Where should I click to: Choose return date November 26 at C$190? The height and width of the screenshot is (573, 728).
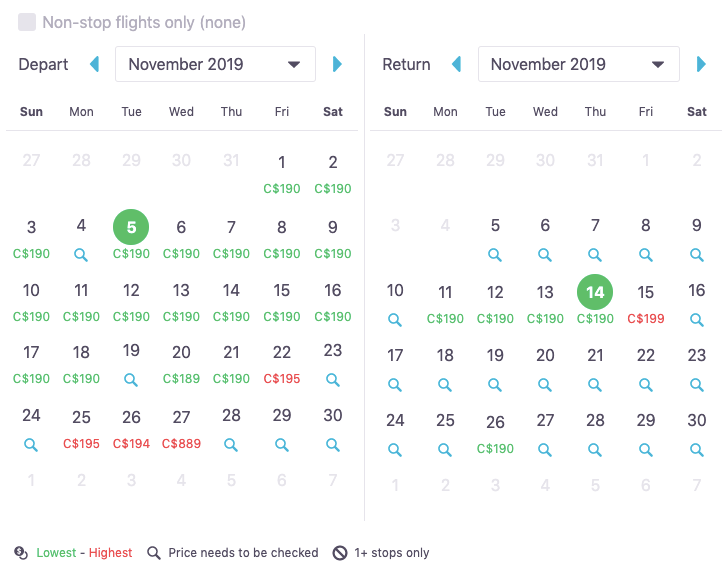click(495, 435)
